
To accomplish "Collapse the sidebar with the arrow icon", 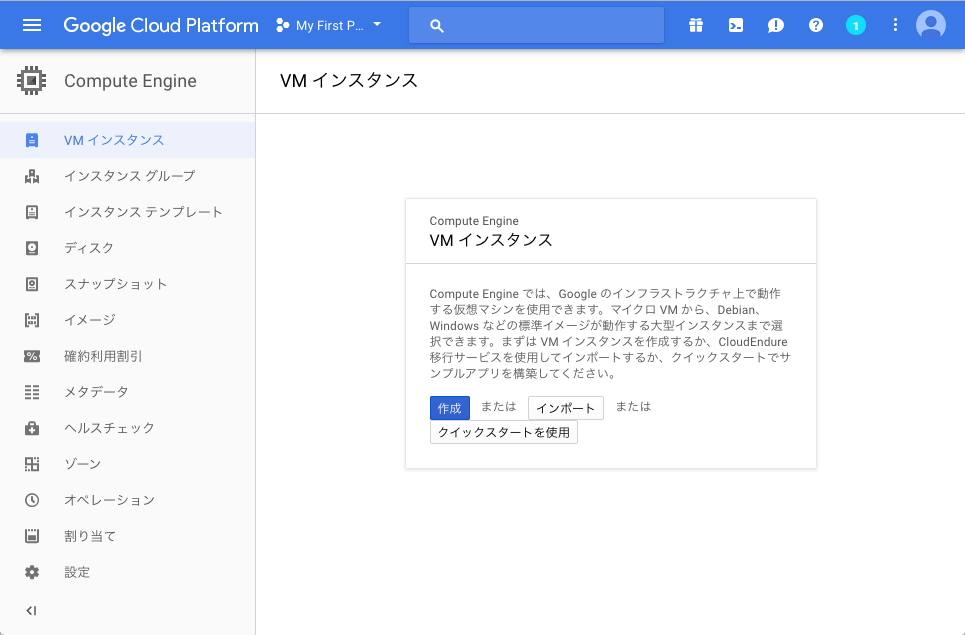I will point(31,610).
